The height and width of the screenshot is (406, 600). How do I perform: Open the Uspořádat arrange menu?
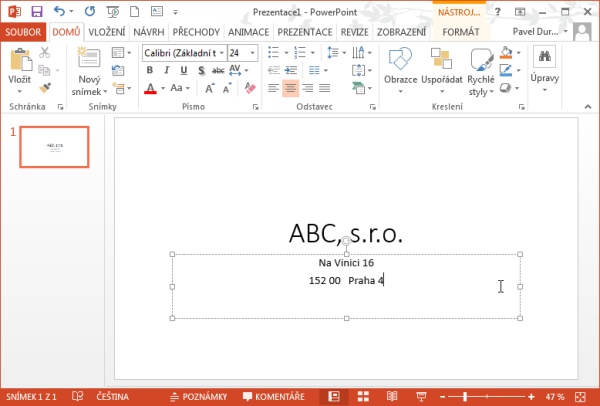[x=442, y=71]
